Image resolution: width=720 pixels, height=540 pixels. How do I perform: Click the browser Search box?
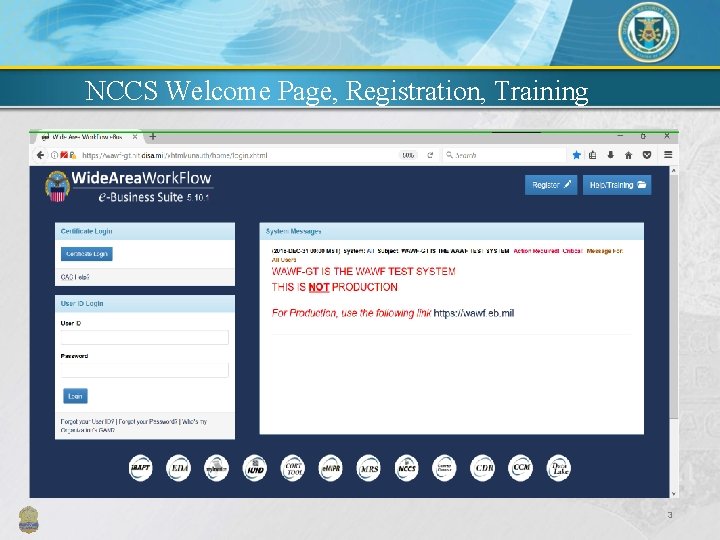[x=505, y=155]
